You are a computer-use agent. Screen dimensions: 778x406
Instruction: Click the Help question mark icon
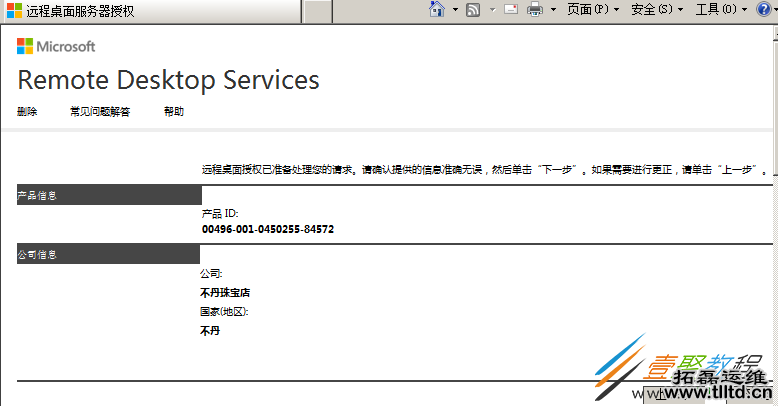click(x=764, y=9)
